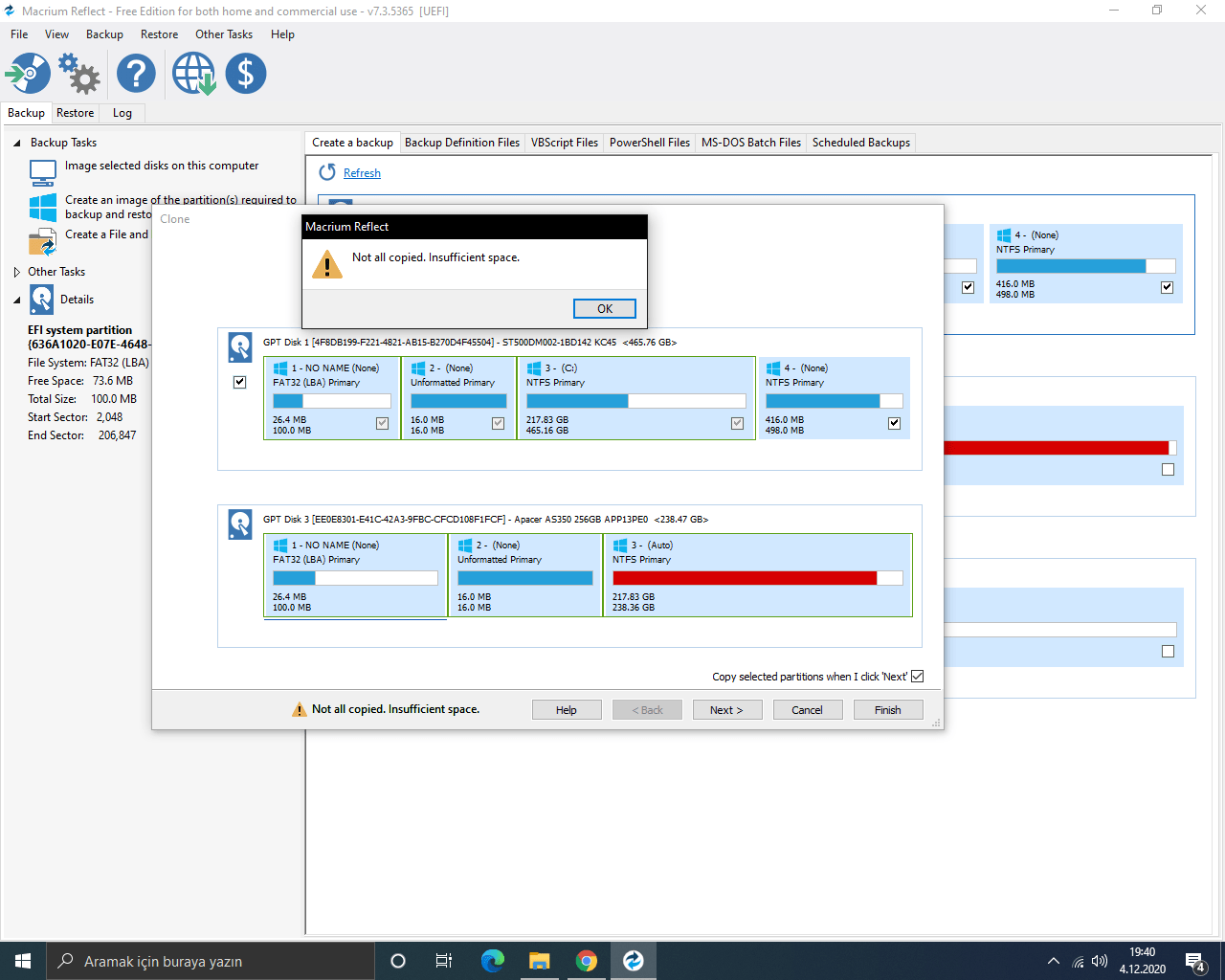Click the GPT Disk 1 drive icon
The width and height of the screenshot is (1225, 980).
click(240, 346)
